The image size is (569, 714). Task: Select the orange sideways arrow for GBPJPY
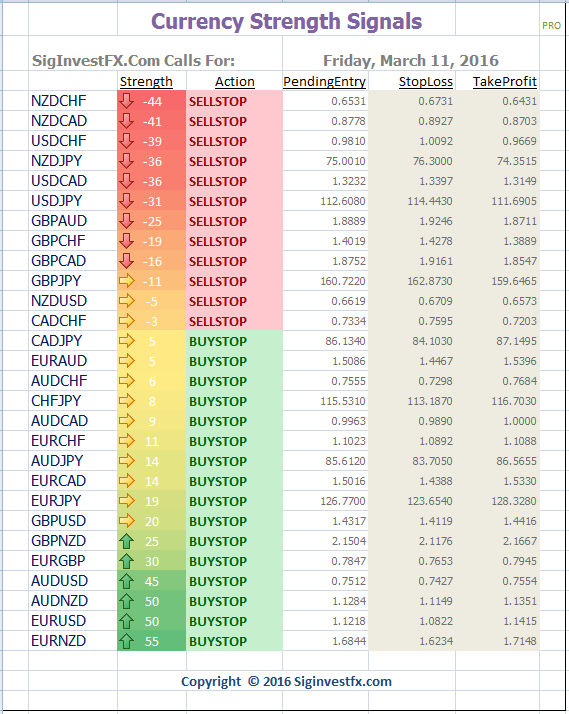[x=127, y=280]
